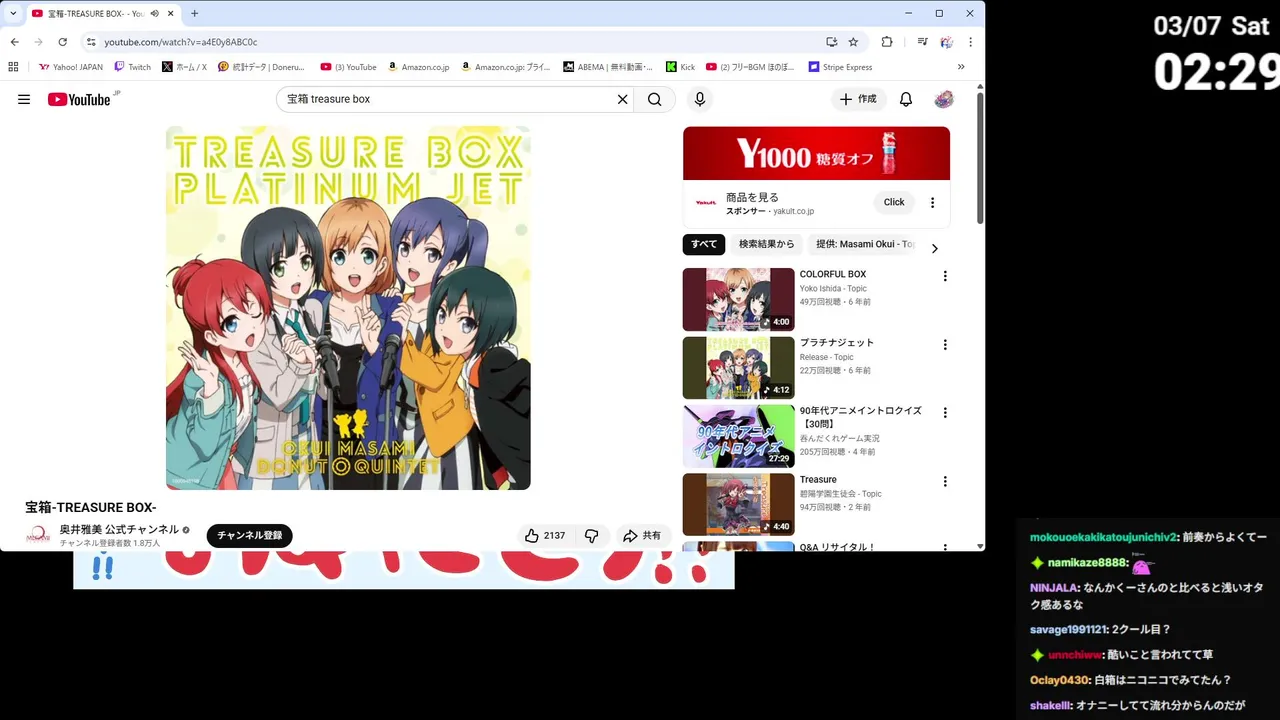Image resolution: width=1280 pixels, height=720 pixels.
Task: Open browser extensions puzzle icon
Action: click(x=887, y=42)
